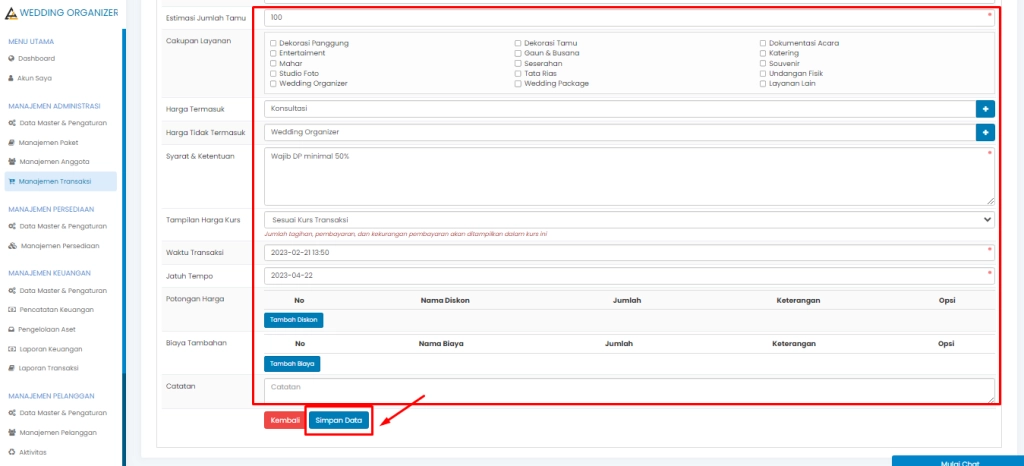Click the Wedding Organizer logo icon
Screen dimensions: 1024x466
click(11, 12)
